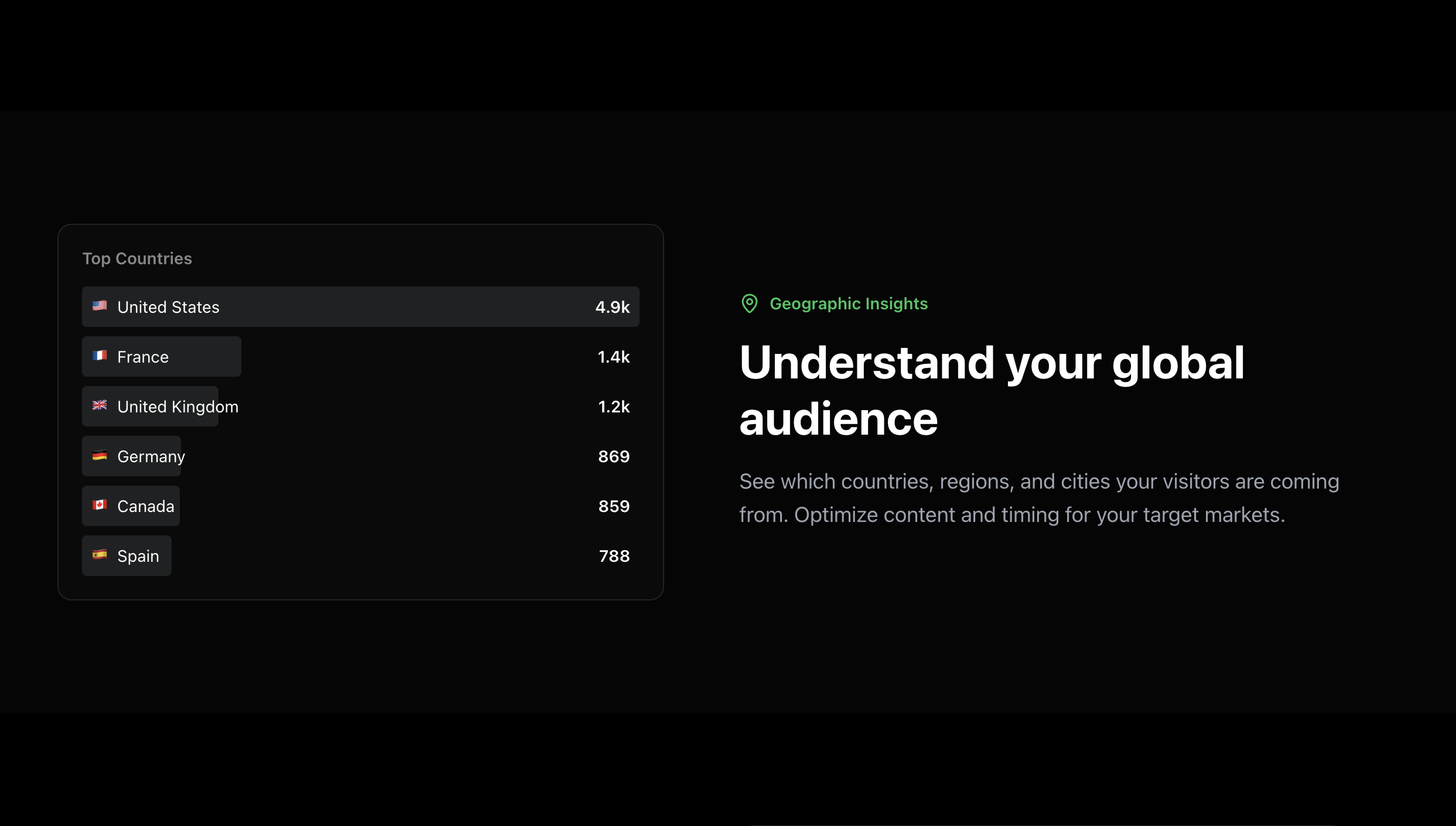The width and height of the screenshot is (1456, 826).
Task: Click the description text about target markets
Action: [1038, 497]
